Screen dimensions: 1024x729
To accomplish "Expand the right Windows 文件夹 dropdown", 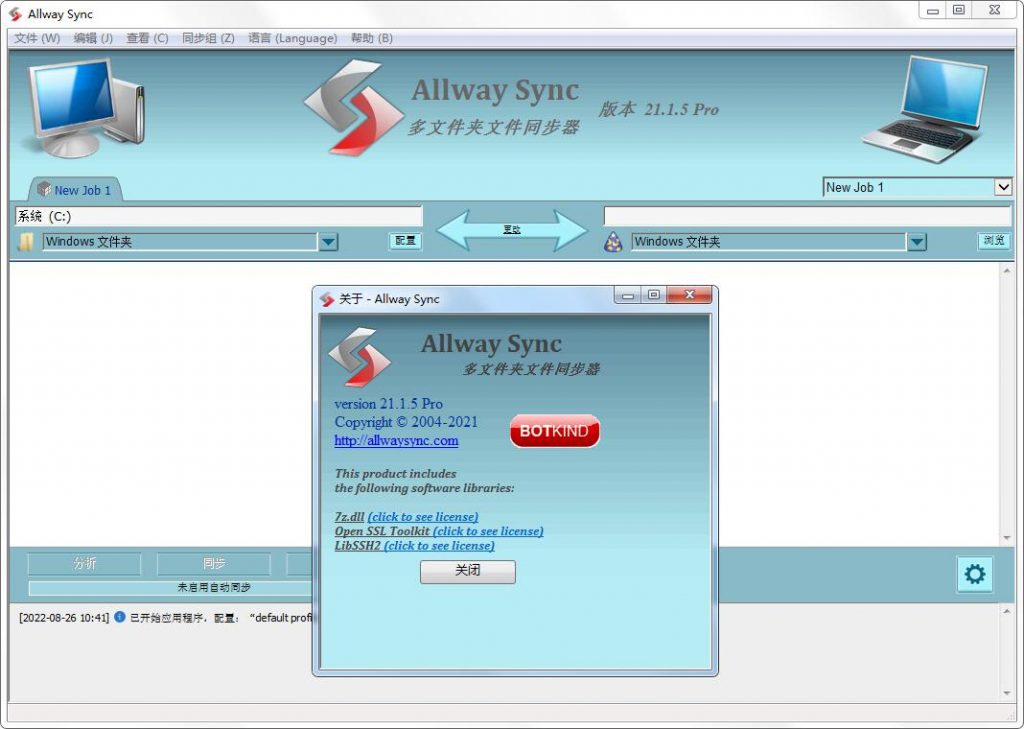I will pyautogui.click(x=917, y=241).
